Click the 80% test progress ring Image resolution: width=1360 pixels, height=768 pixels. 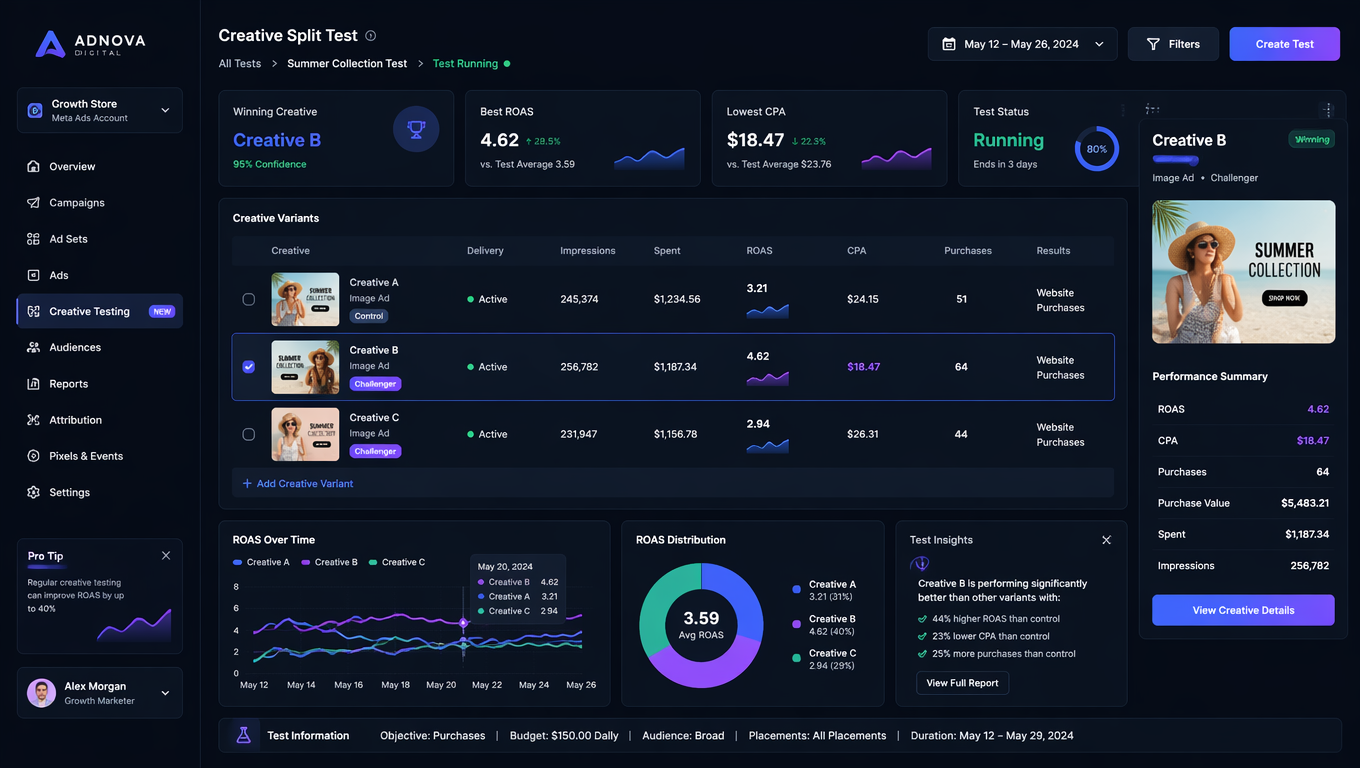1097,149
